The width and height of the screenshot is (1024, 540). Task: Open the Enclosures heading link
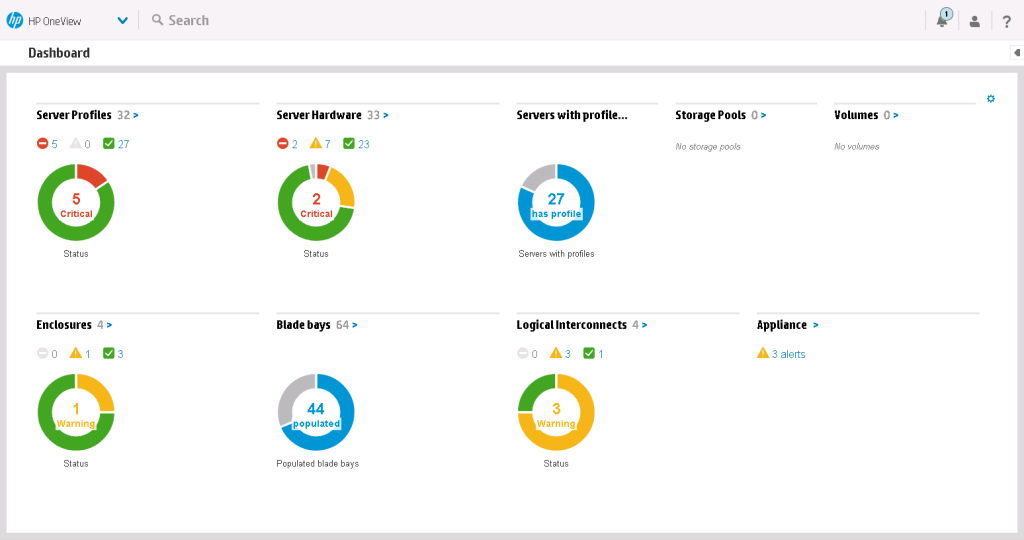[x=64, y=325]
